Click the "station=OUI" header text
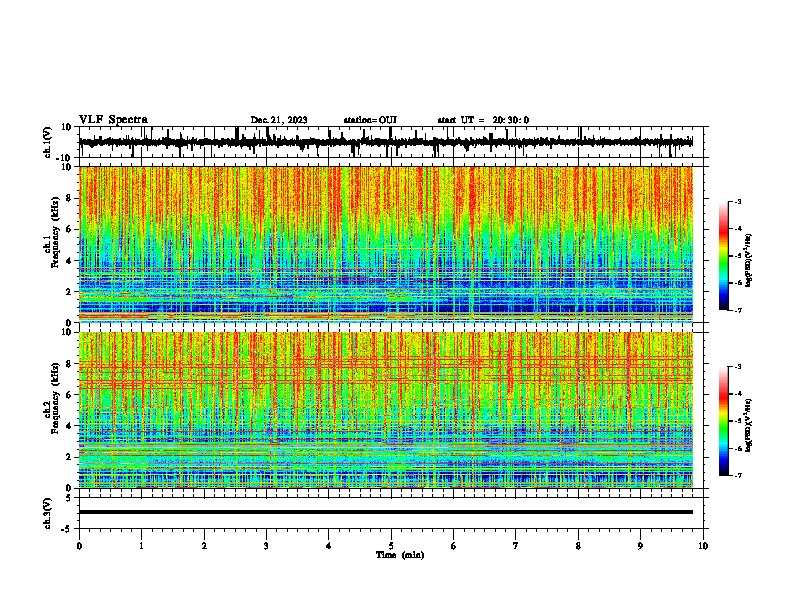The width and height of the screenshot is (792, 612). 370,120
